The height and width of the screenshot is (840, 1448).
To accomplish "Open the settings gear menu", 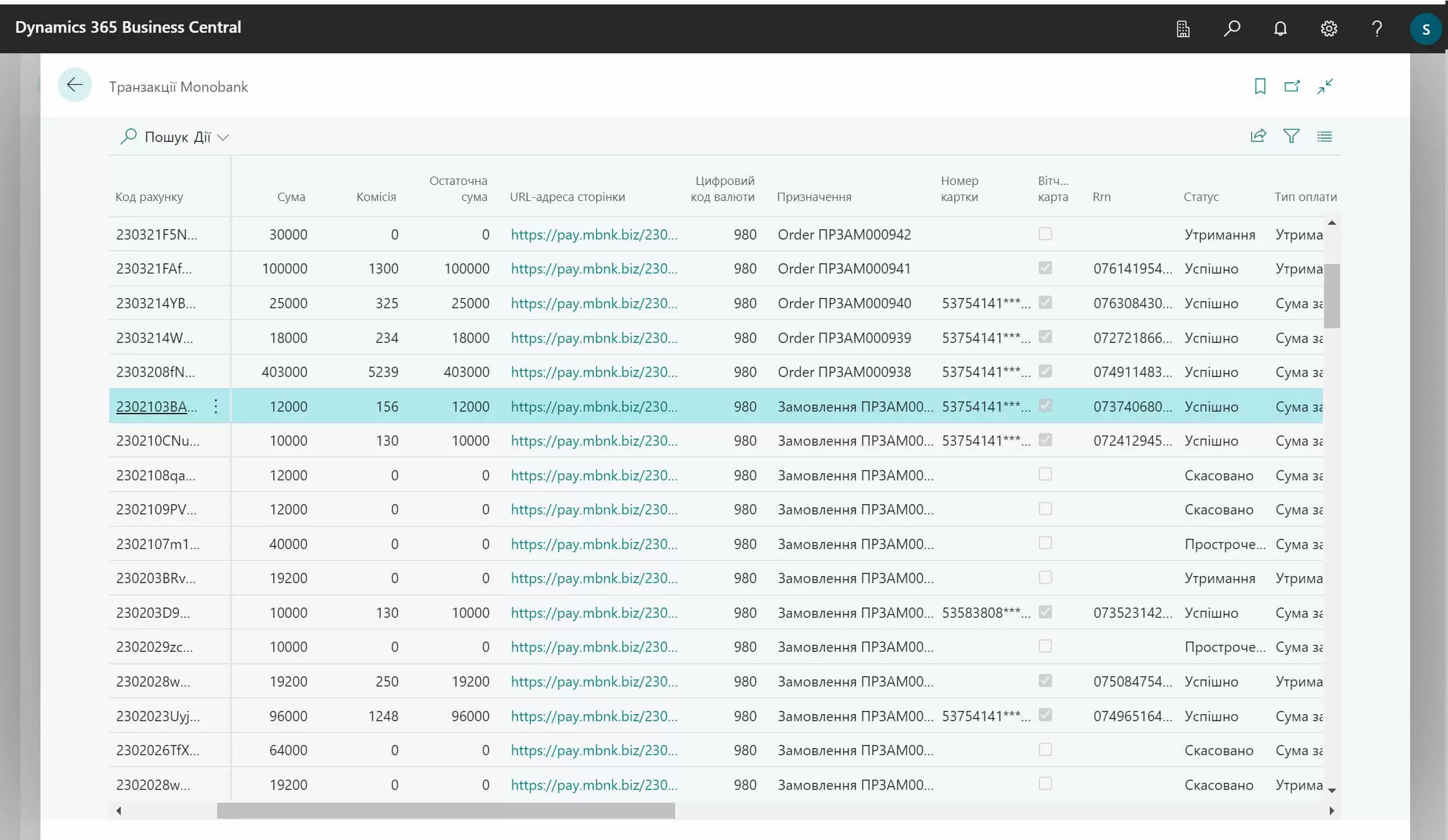I will 1329,28.
